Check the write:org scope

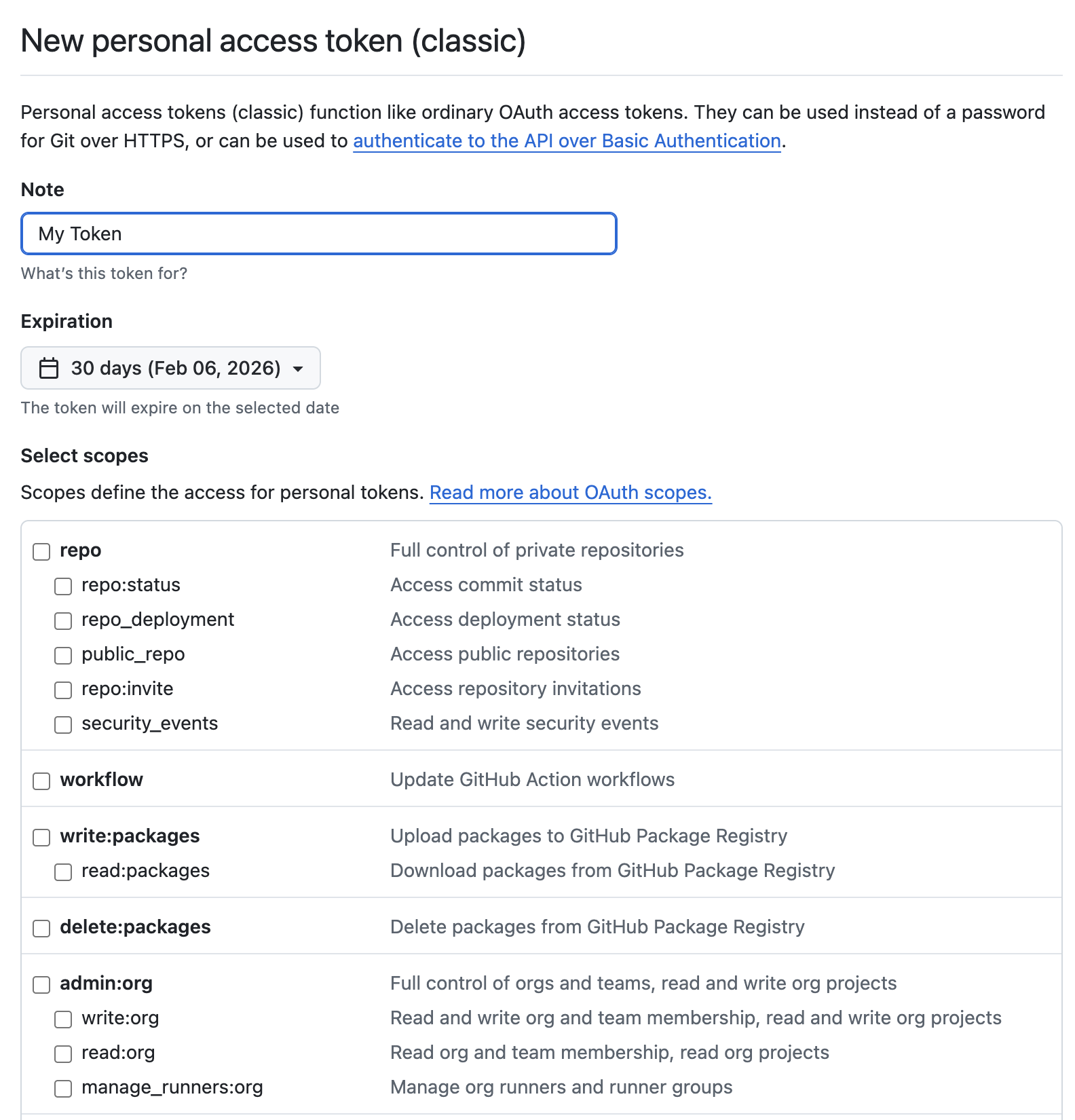coord(63,1019)
